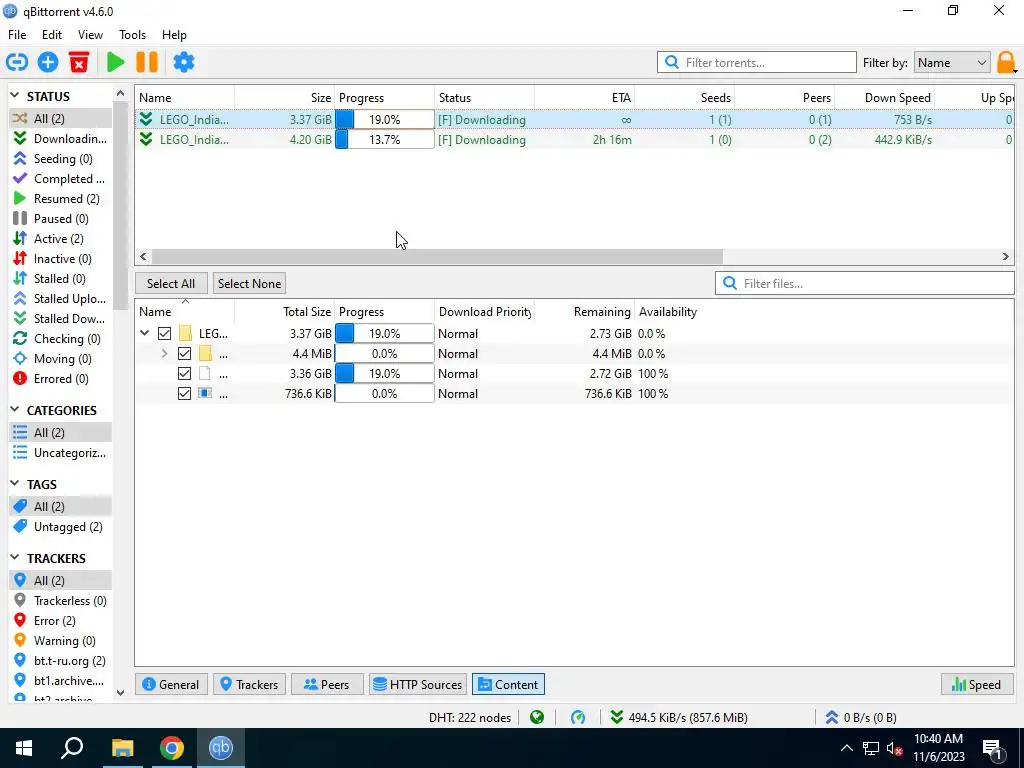Select the Moving (0) status filter

[x=60, y=359]
